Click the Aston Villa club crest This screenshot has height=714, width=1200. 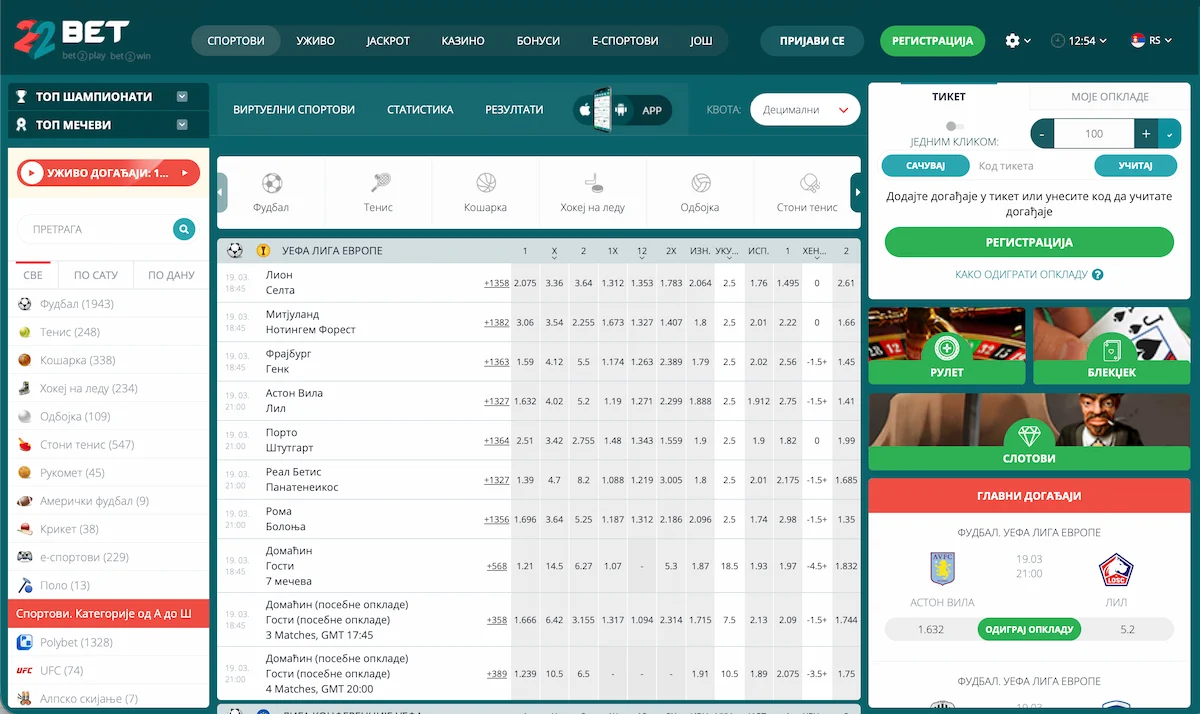tap(943, 569)
